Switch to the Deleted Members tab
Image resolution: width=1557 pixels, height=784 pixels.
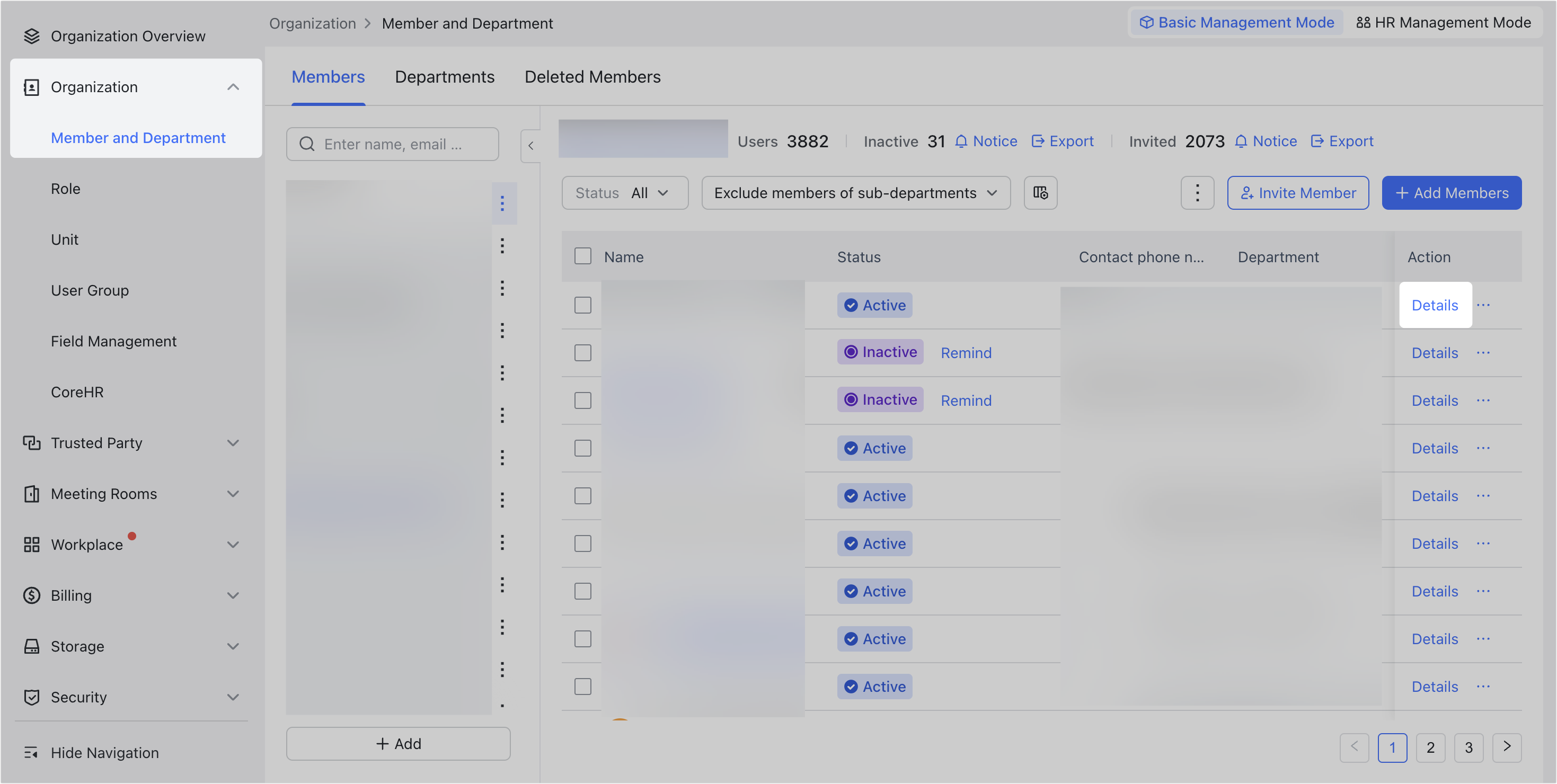click(x=592, y=77)
